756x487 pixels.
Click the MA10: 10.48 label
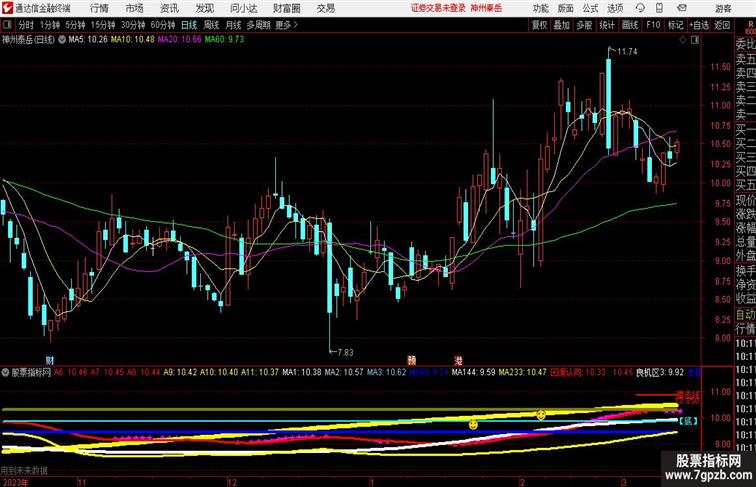click(133, 40)
